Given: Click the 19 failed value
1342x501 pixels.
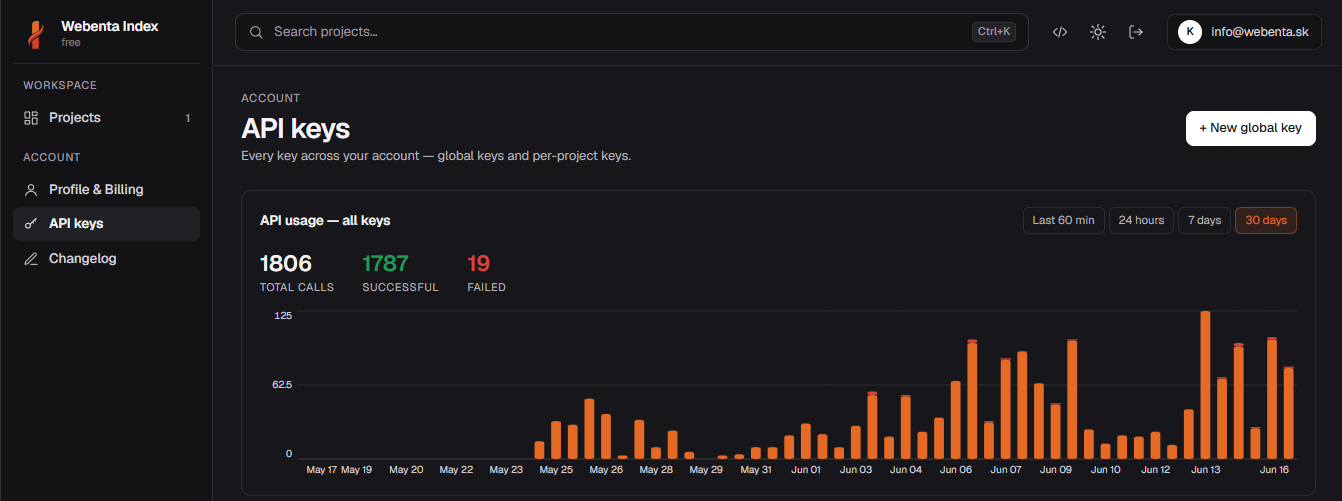Looking at the screenshot, I should click(x=478, y=264).
